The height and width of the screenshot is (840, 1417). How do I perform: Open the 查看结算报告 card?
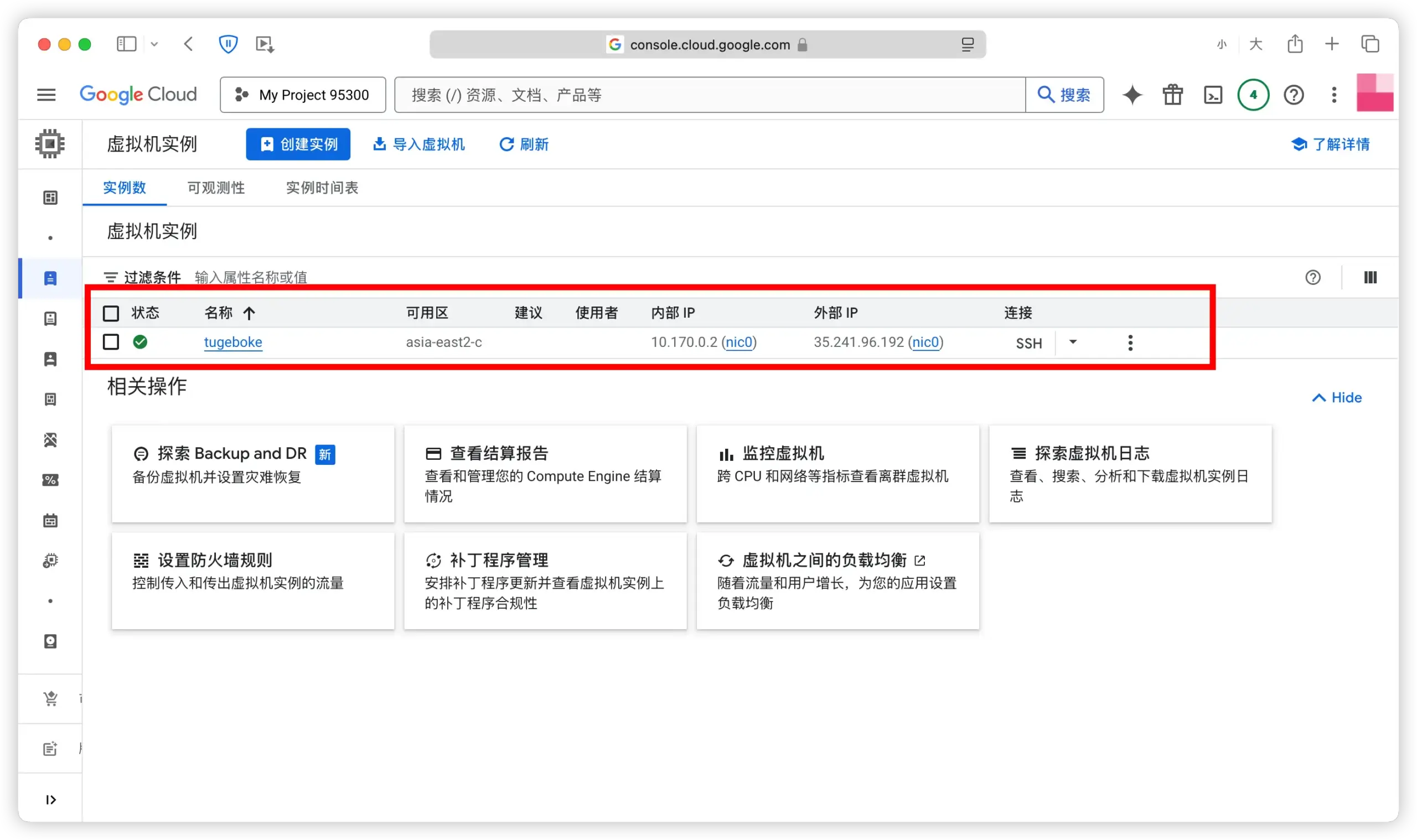pos(545,474)
